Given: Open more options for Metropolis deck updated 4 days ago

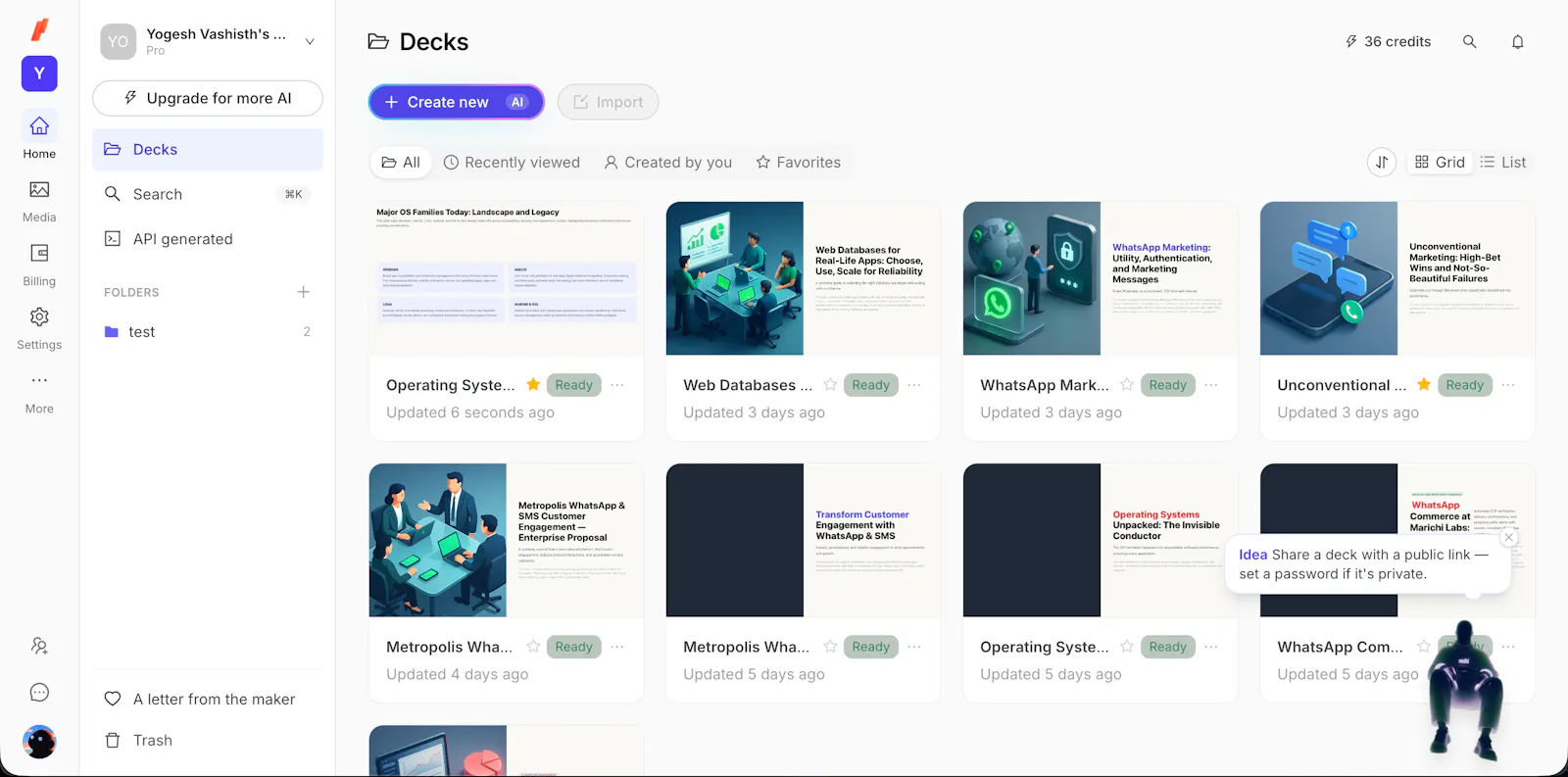Looking at the screenshot, I should pyautogui.click(x=617, y=647).
